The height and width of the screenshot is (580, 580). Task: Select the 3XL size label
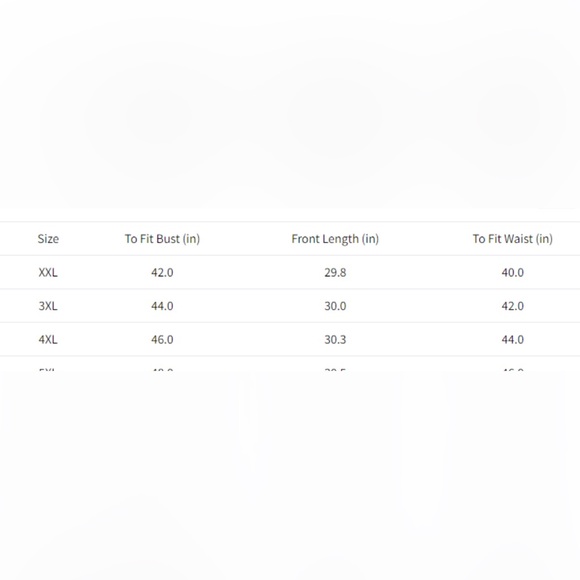48,306
